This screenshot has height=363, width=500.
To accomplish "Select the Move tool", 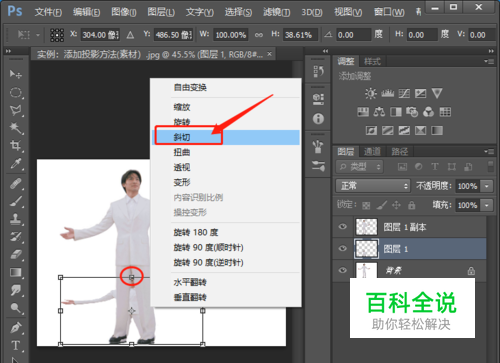I will 15,74.
